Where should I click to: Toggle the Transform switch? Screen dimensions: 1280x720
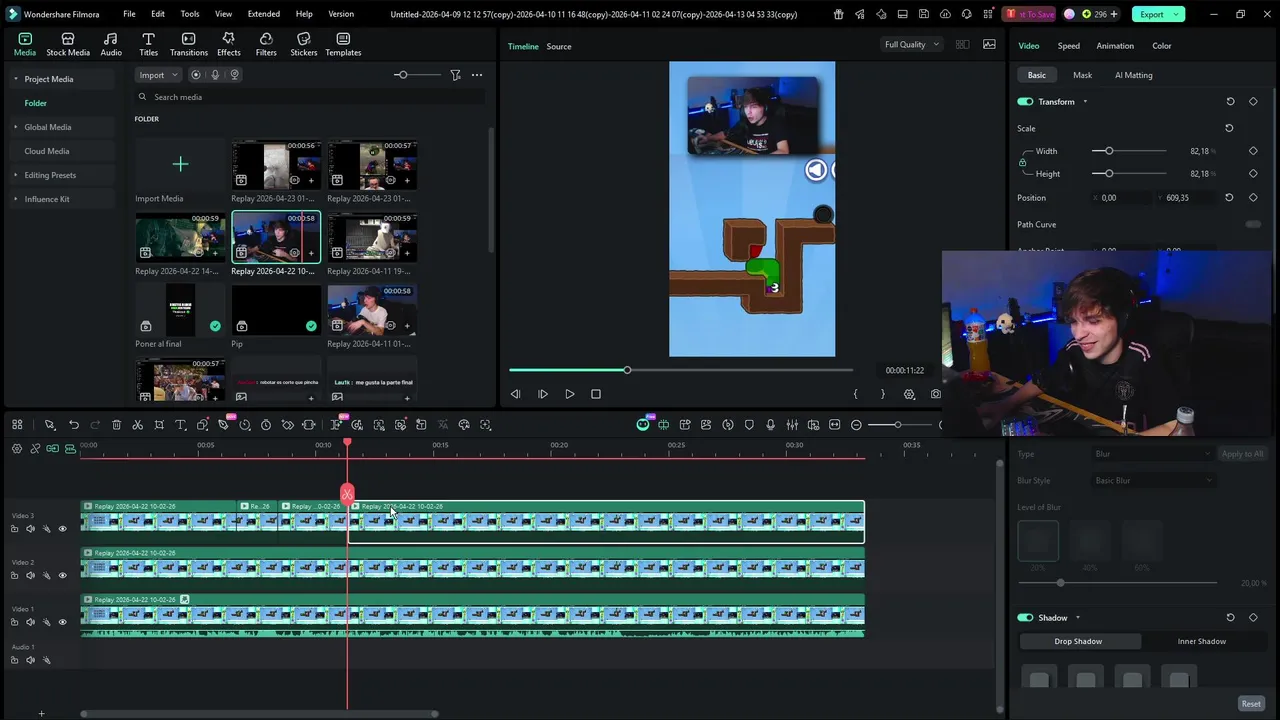tap(1025, 102)
